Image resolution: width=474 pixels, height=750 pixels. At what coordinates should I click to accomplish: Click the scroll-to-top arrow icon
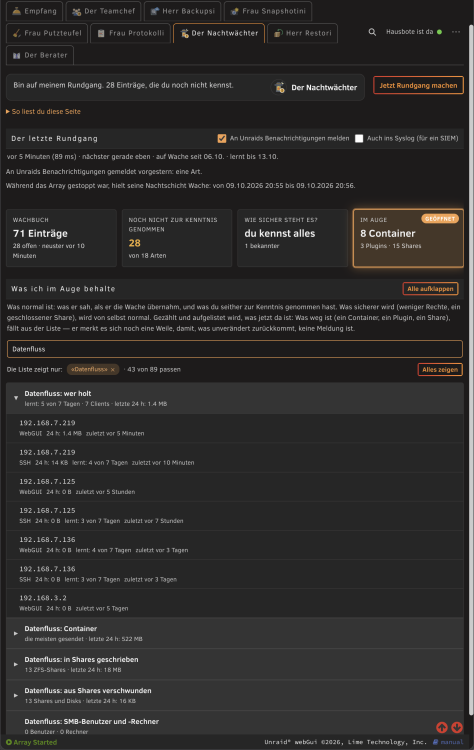442,728
